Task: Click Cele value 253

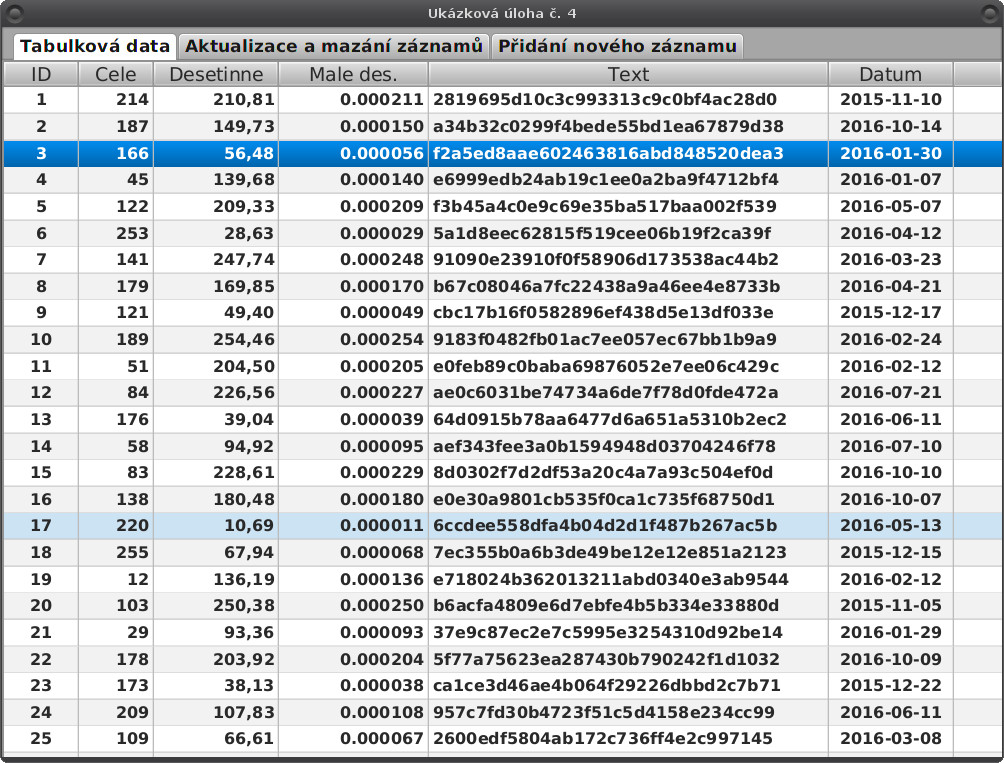Action: [116, 233]
